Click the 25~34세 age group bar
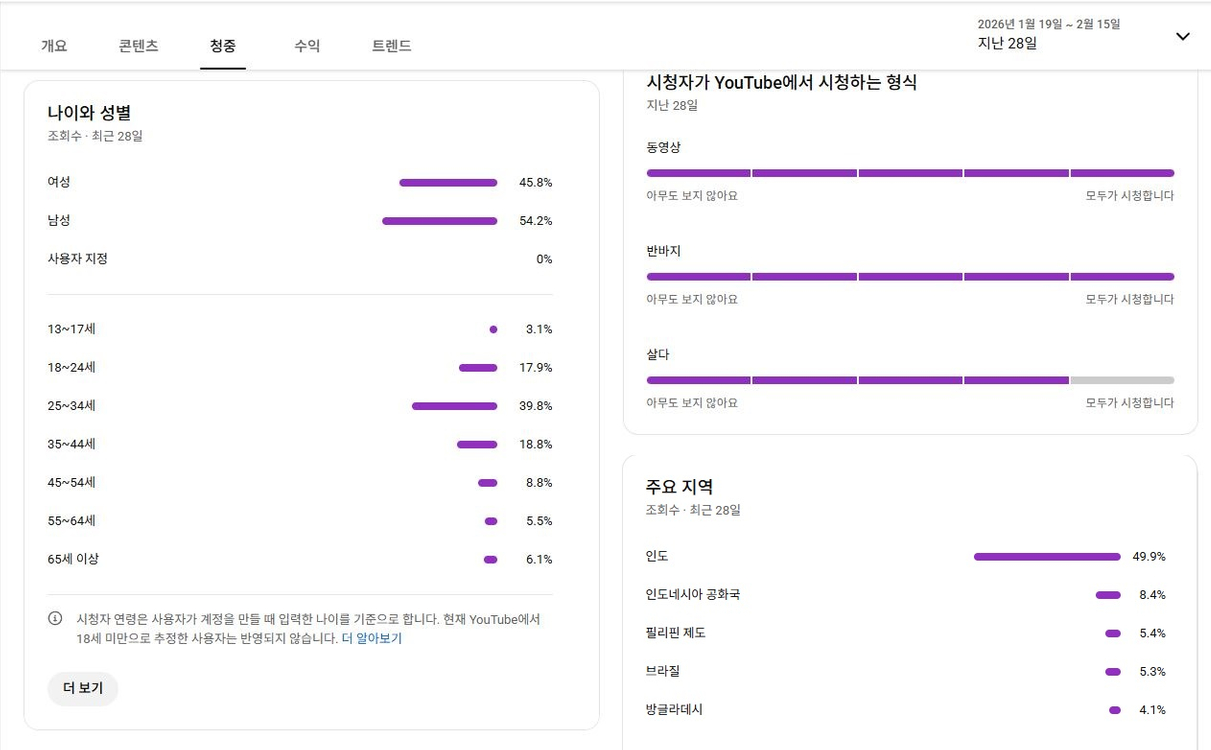Viewport: 1211px width, 750px height. click(x=453, y=405)
